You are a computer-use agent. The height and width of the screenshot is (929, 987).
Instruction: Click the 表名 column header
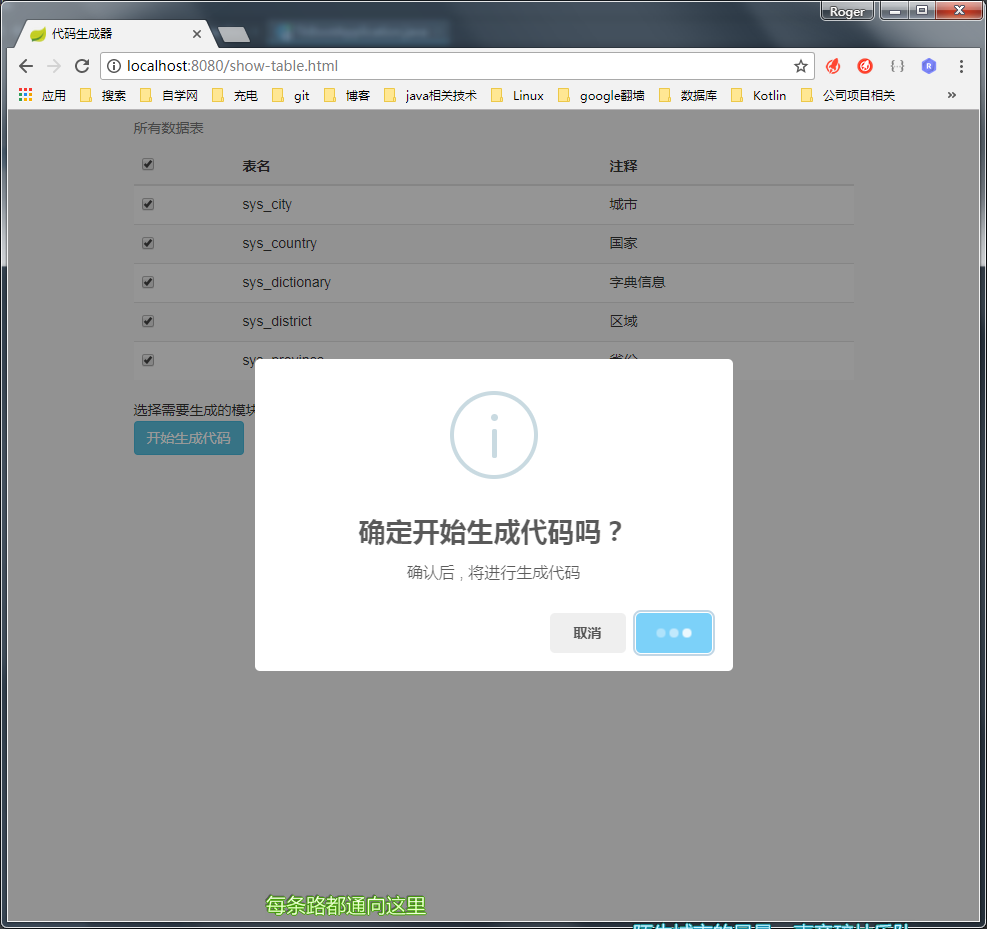256,166
